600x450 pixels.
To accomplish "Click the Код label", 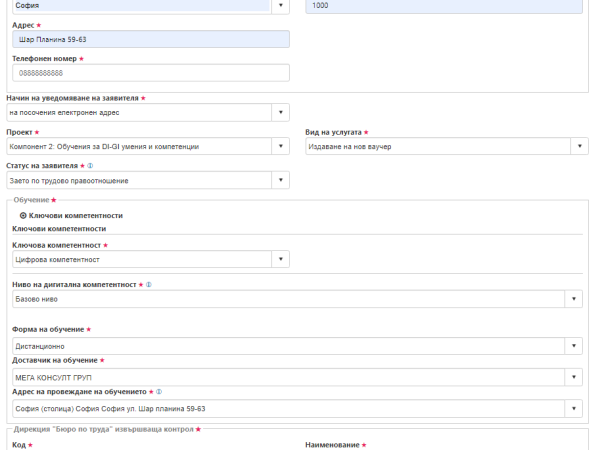I will click(19, 445).
